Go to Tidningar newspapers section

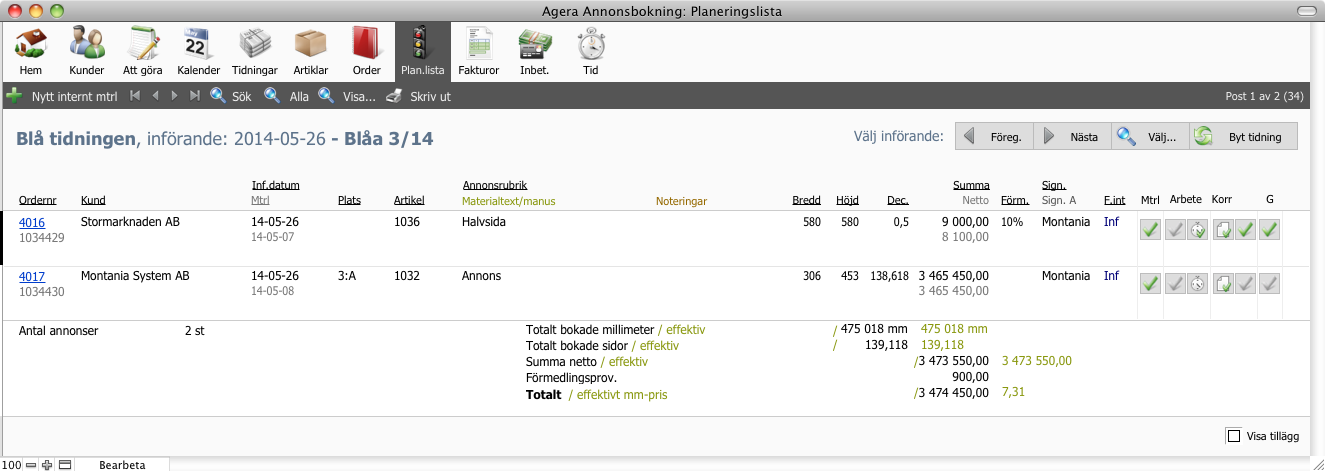point(254,52)
